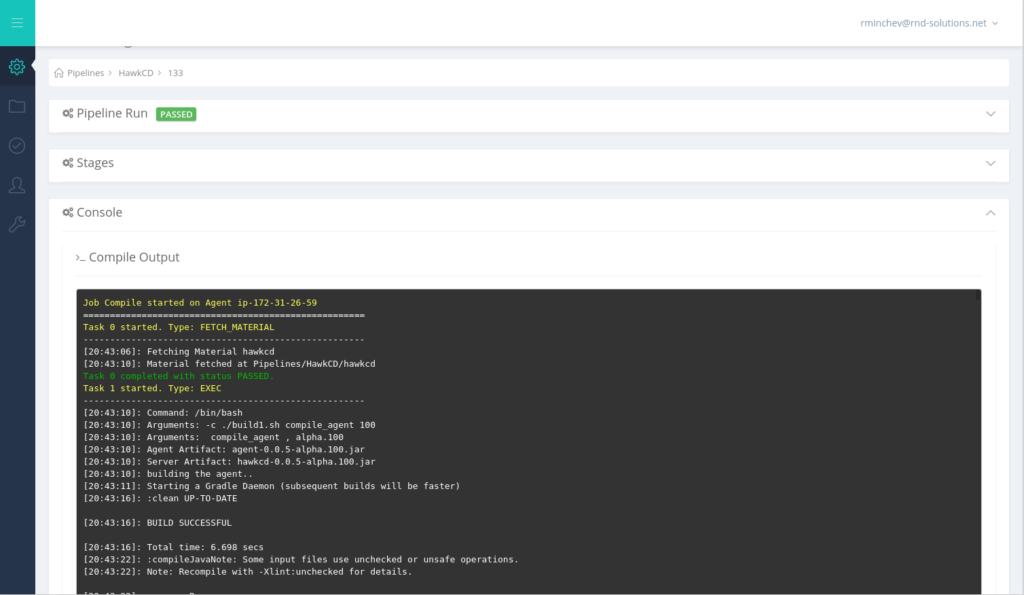
Task: Click 'Arguments: compile_agent , alpha.100' line
Action: [x=214, y=438]
